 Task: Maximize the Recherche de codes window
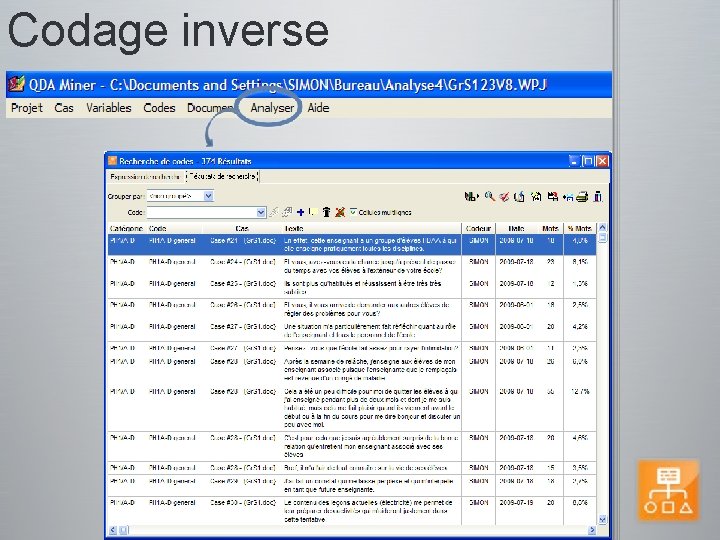click(588, 161)
